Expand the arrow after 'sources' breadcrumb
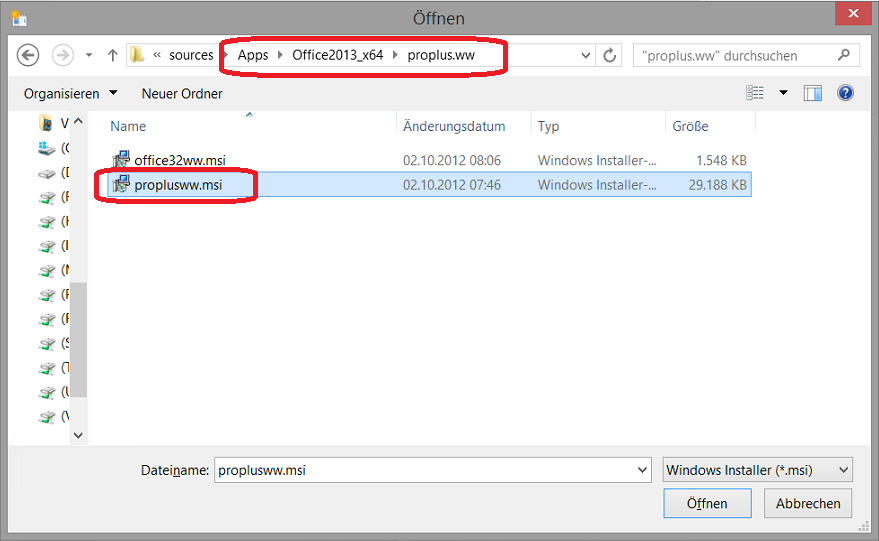Viewport: 879px width, 541px height. (x=225, y=55)
